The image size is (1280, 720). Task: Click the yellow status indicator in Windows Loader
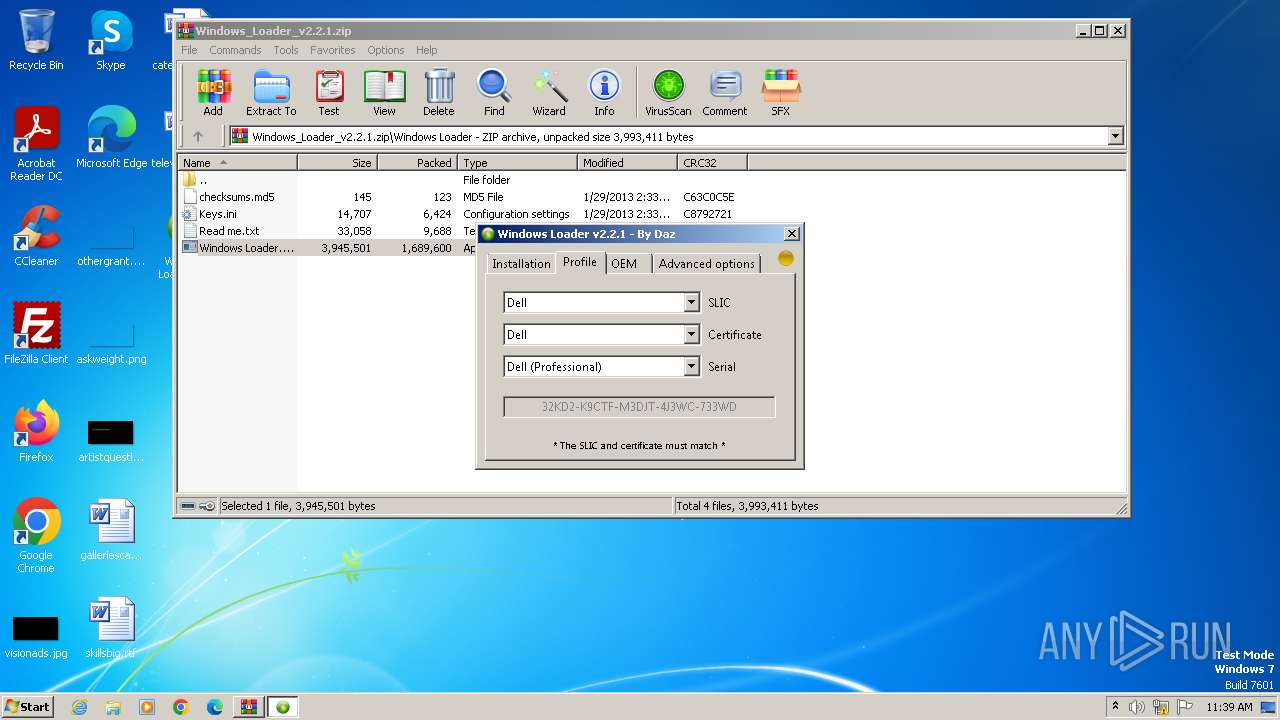[786, 259]
